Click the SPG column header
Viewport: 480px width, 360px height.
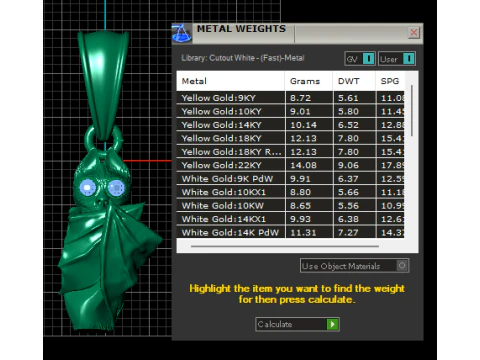pos(390,81)
